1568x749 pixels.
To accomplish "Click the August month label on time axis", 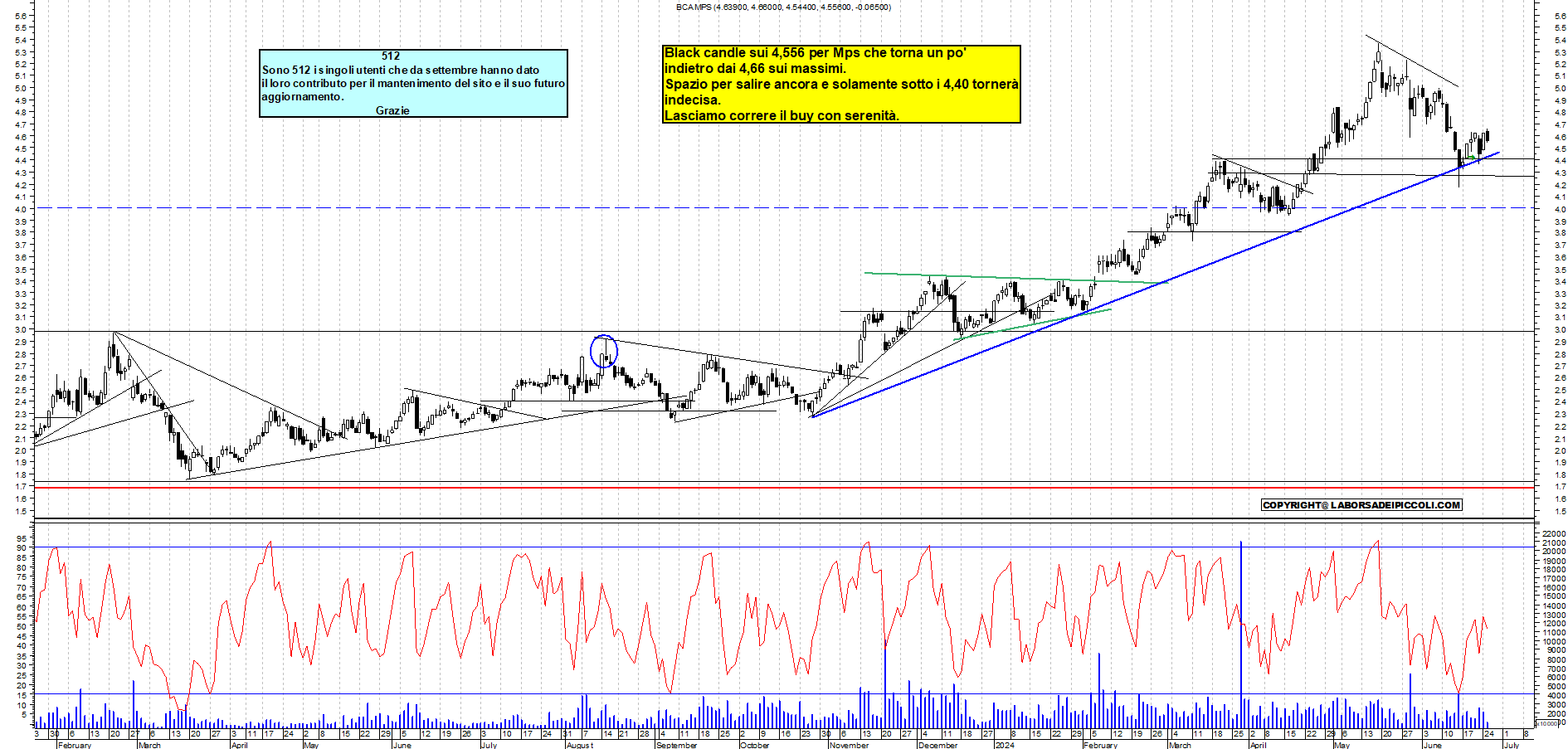I will pos(580,745).
